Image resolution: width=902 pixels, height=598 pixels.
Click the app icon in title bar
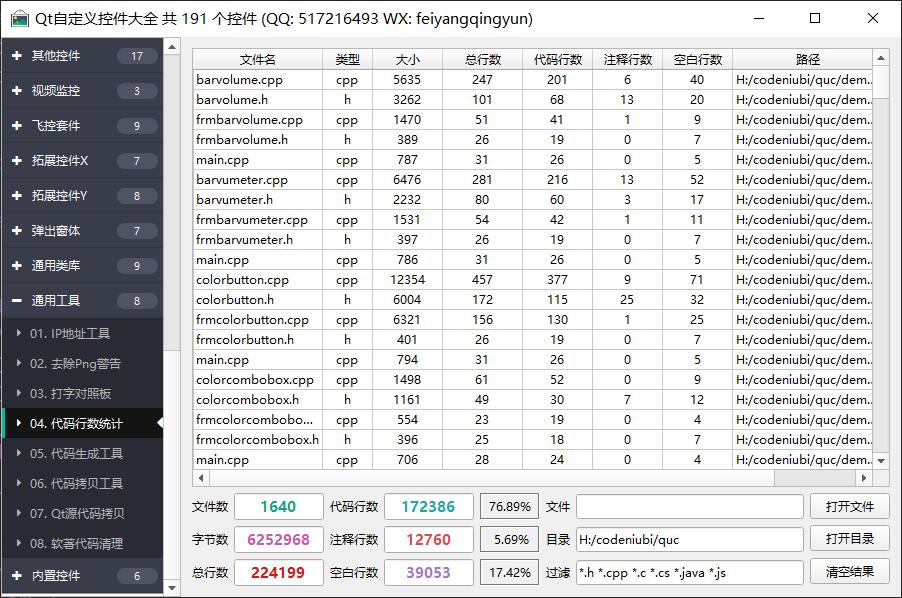pyautogui.click(x=19, y=19)
